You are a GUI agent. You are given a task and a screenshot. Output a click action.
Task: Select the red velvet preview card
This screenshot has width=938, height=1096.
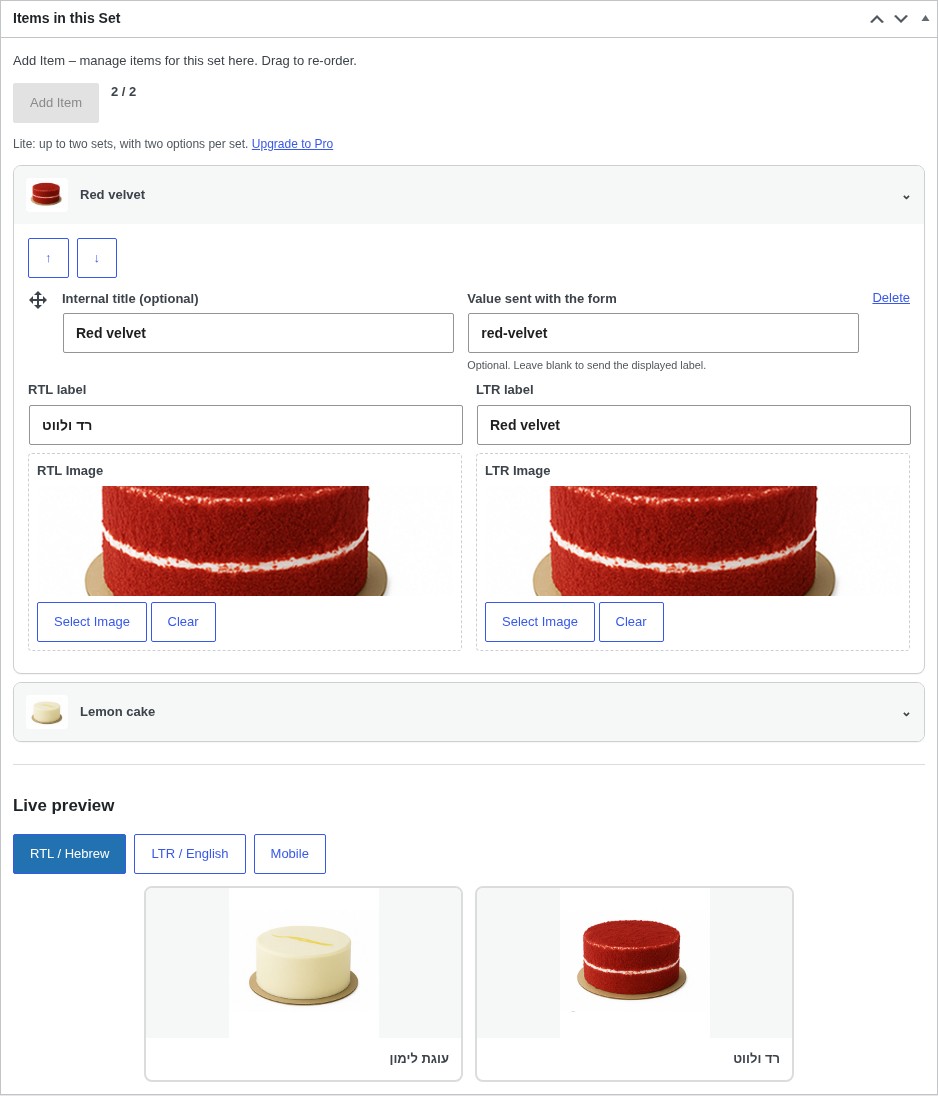[x=635, y=983]
